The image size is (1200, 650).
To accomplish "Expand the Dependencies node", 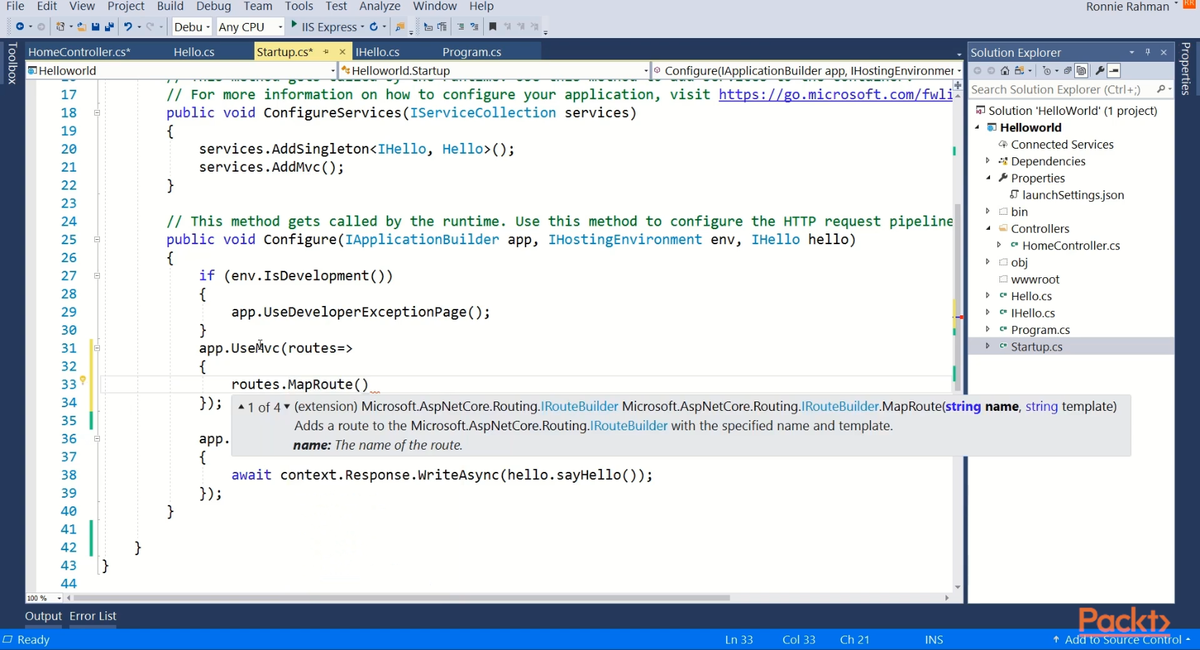I will [x=988, y=161].
